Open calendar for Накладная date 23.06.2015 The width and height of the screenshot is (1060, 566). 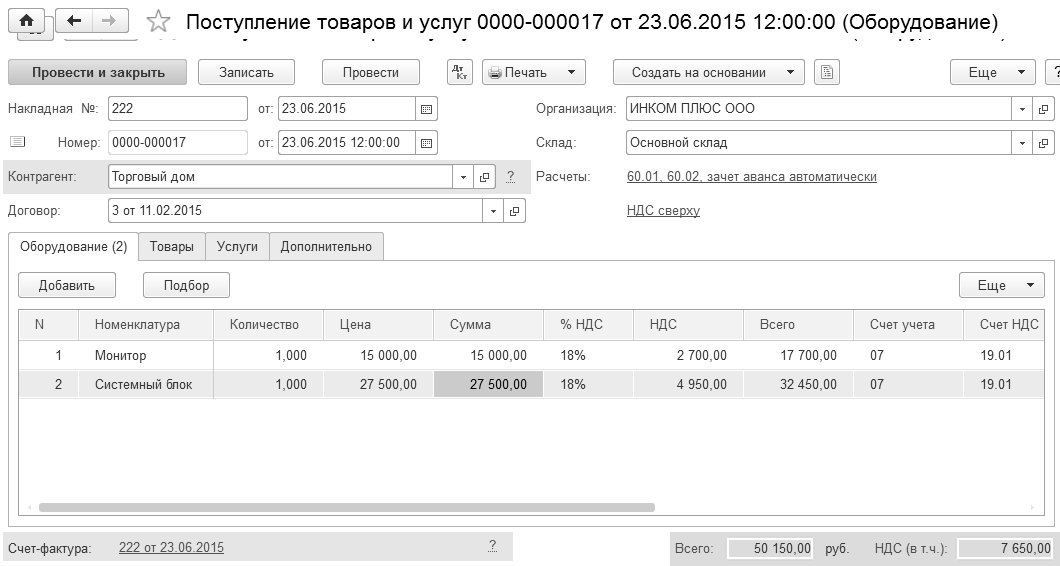(426, 109)
